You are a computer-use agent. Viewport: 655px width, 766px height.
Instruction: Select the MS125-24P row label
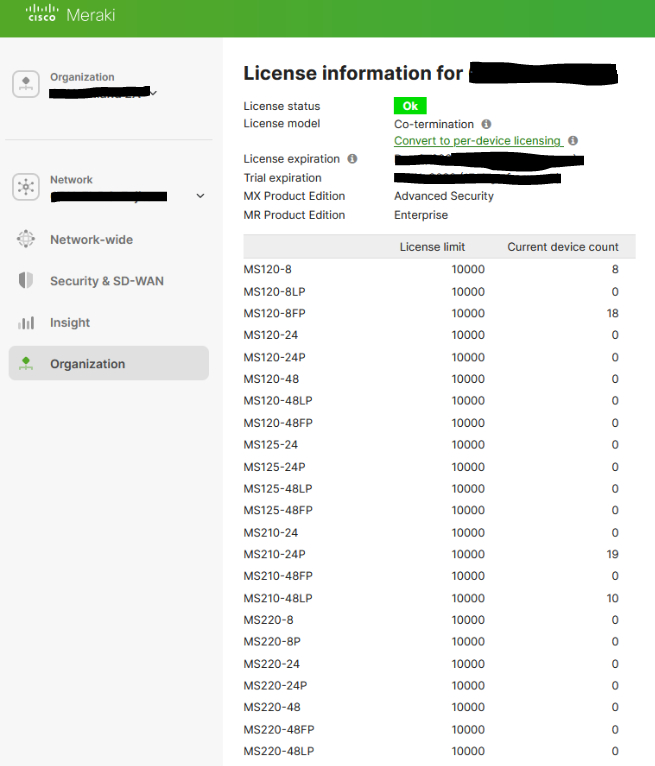(x=275, y=467)
